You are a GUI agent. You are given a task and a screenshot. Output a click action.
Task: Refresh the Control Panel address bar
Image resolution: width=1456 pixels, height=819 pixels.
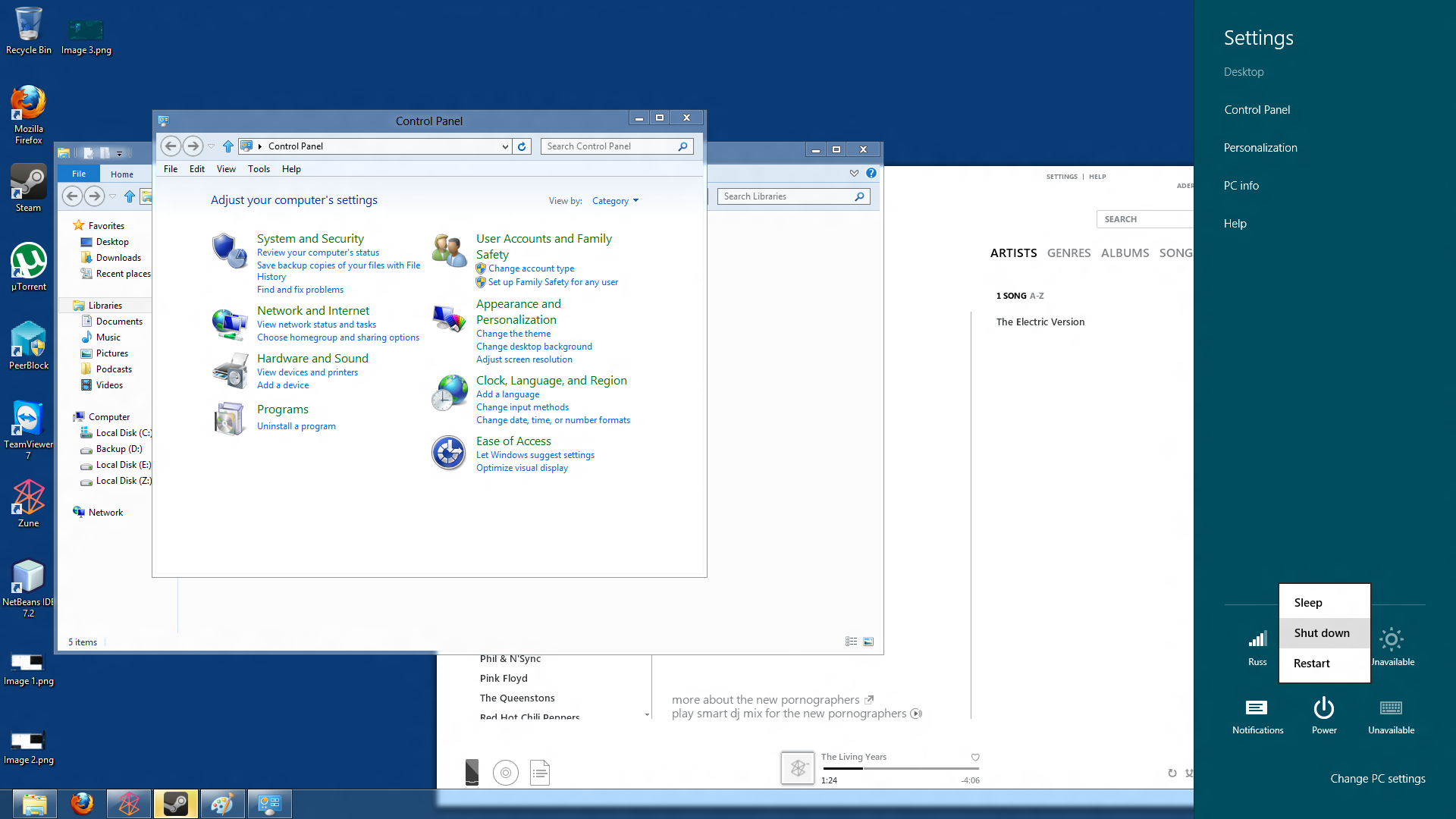pos(522,146)
